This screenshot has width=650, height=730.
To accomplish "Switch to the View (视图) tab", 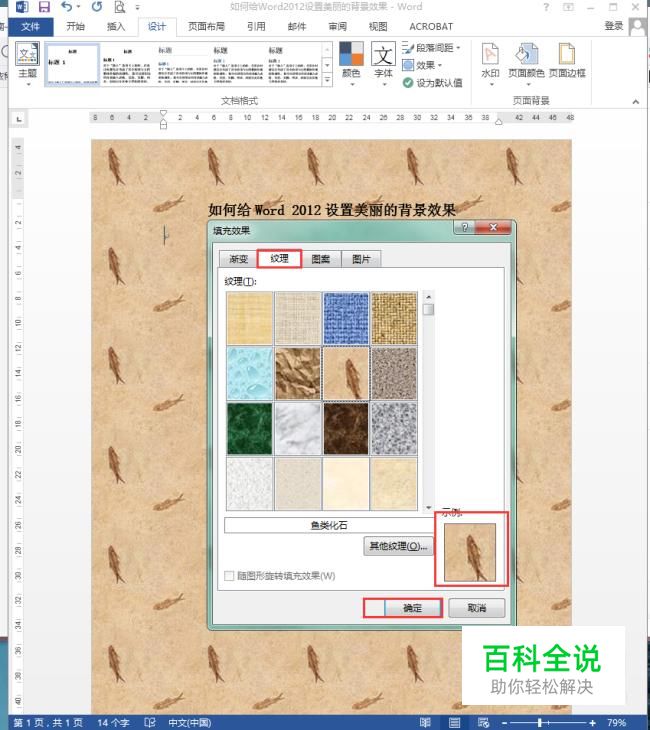I will click(x=378, y=27).
